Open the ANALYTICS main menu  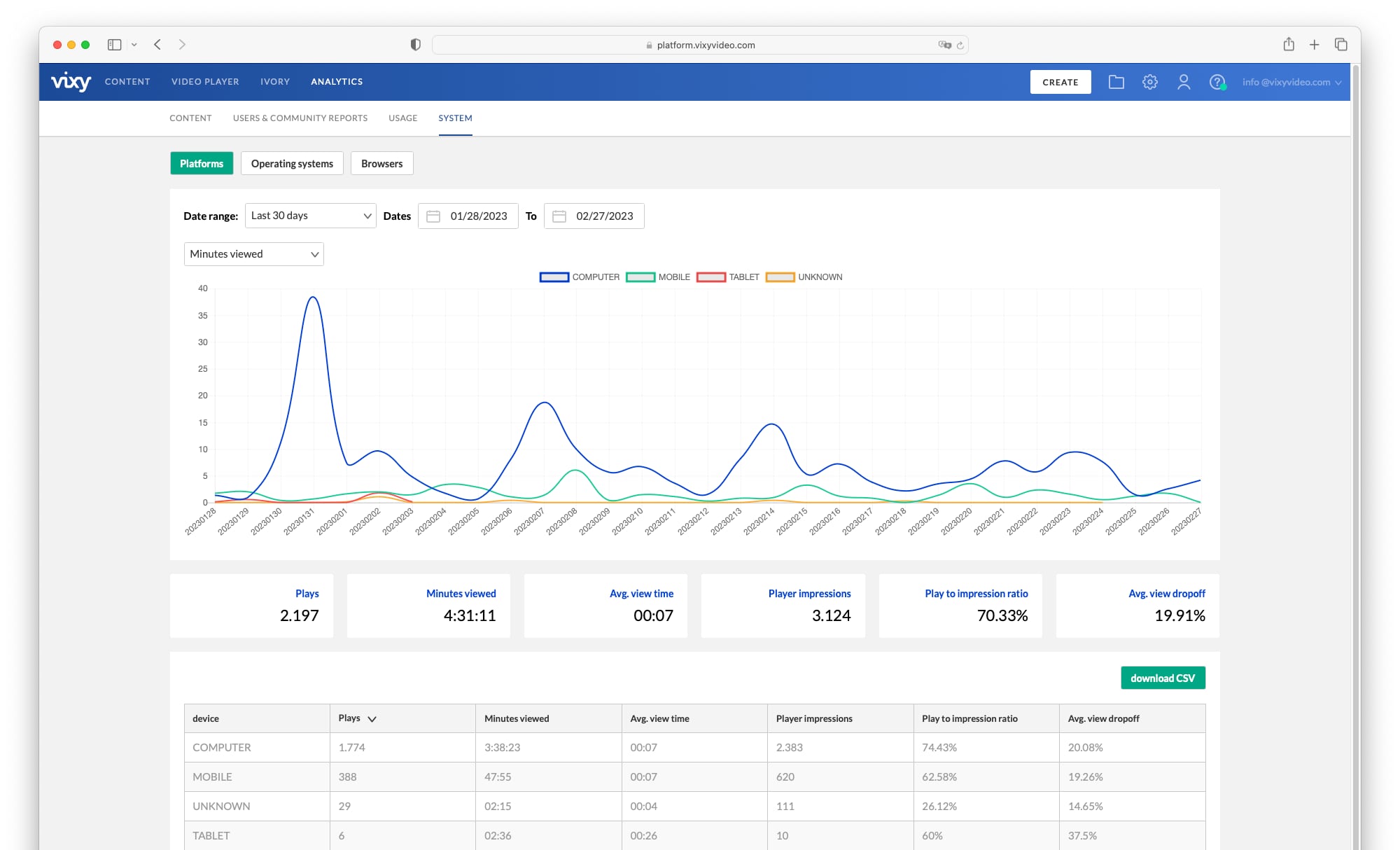(x=337, y=82)
